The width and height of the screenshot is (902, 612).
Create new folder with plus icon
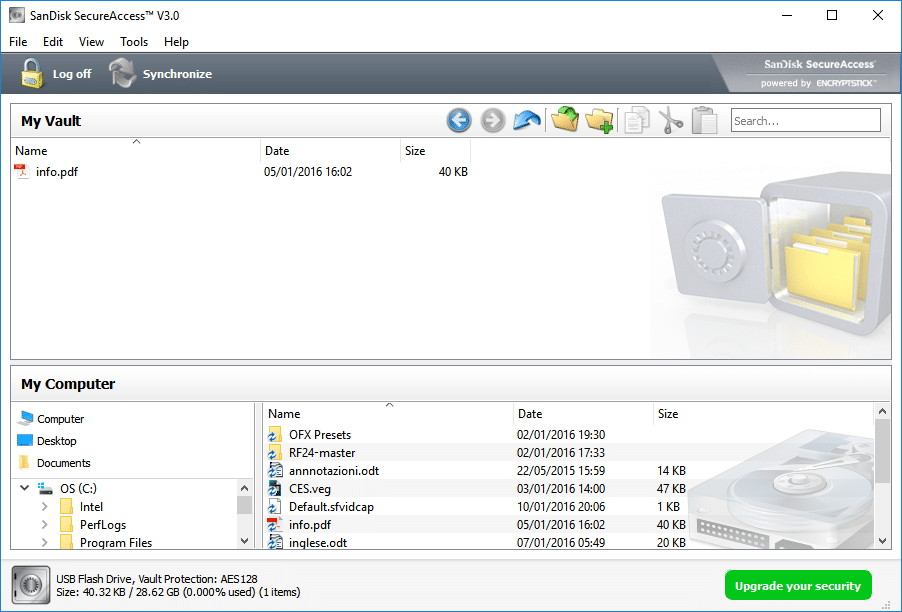click(599, 121)
